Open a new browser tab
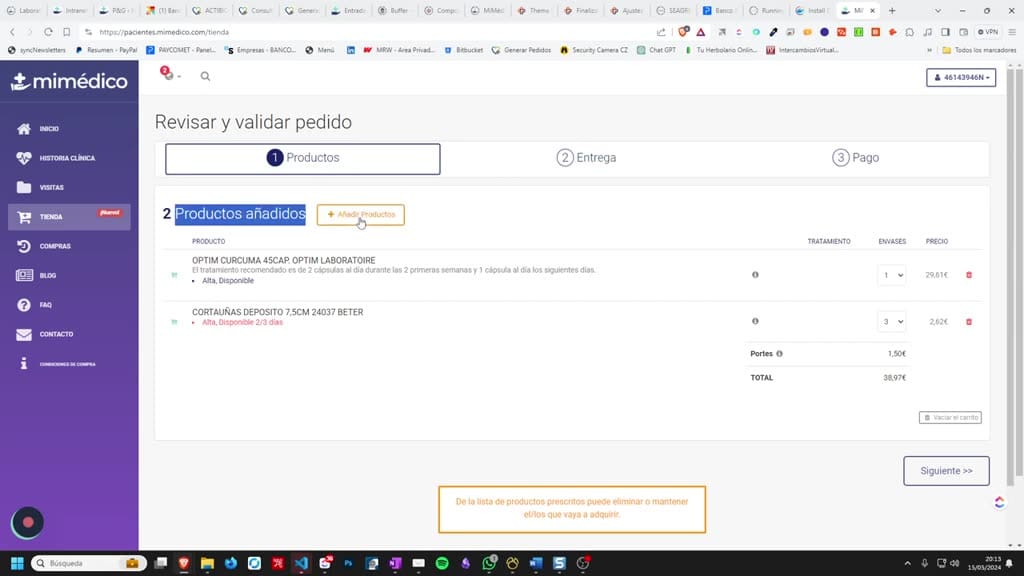Viewport: 1024px width, 576px height. (892, 10)
